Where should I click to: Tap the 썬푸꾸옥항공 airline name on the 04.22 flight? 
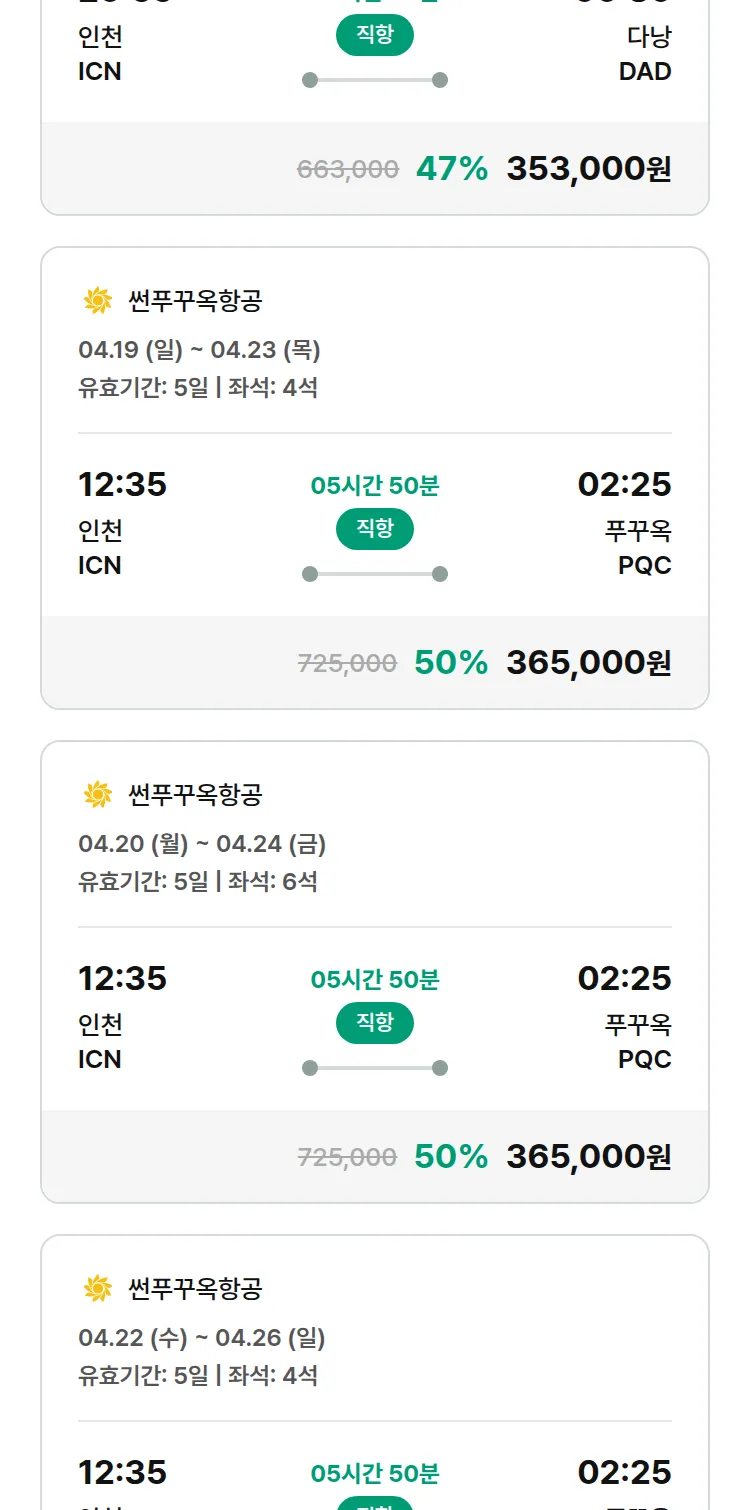[x=195, y=1289]
